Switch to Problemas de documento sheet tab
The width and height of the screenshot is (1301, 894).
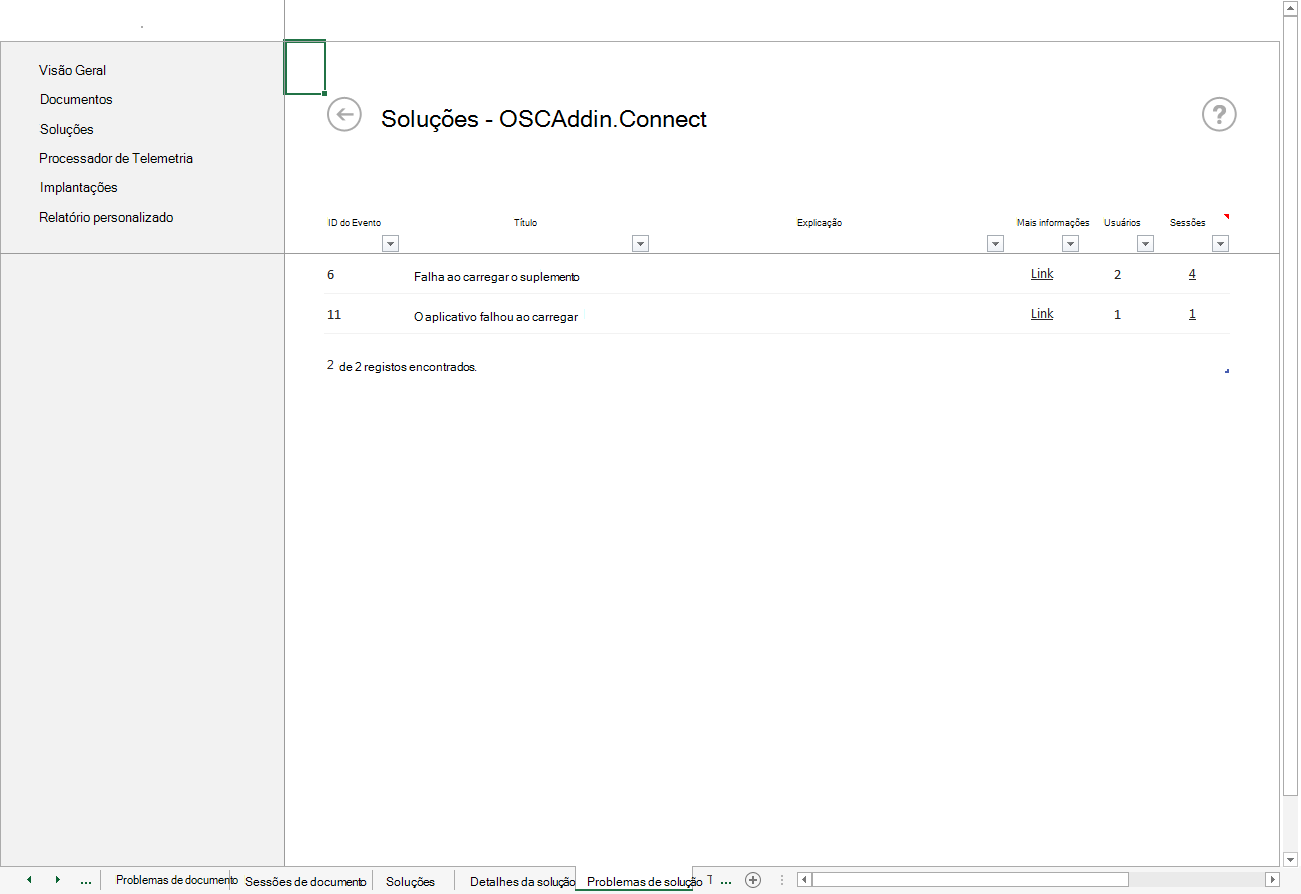coord(176,880)
